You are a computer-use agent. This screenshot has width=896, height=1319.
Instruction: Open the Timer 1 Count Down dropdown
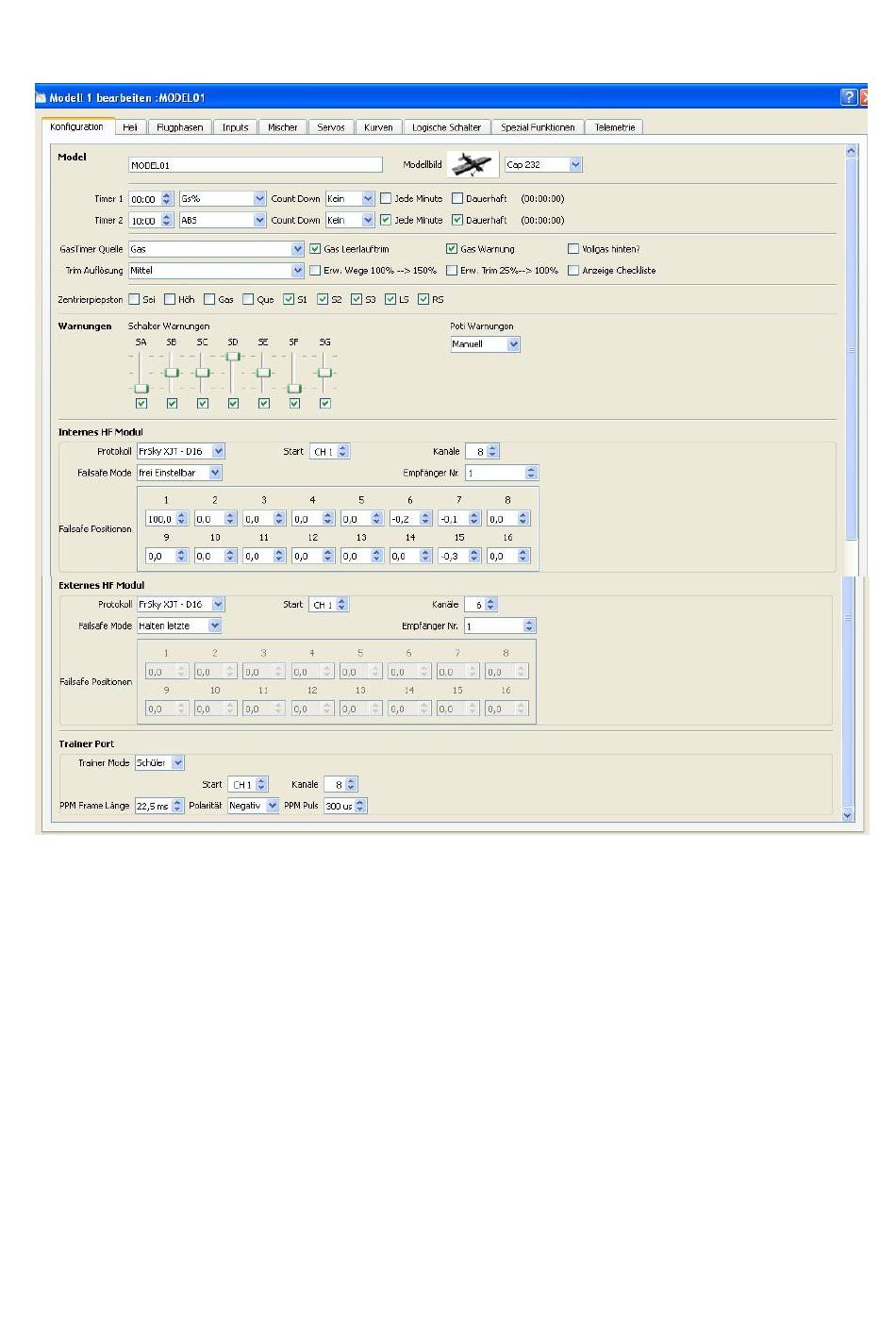pos(350,199)
